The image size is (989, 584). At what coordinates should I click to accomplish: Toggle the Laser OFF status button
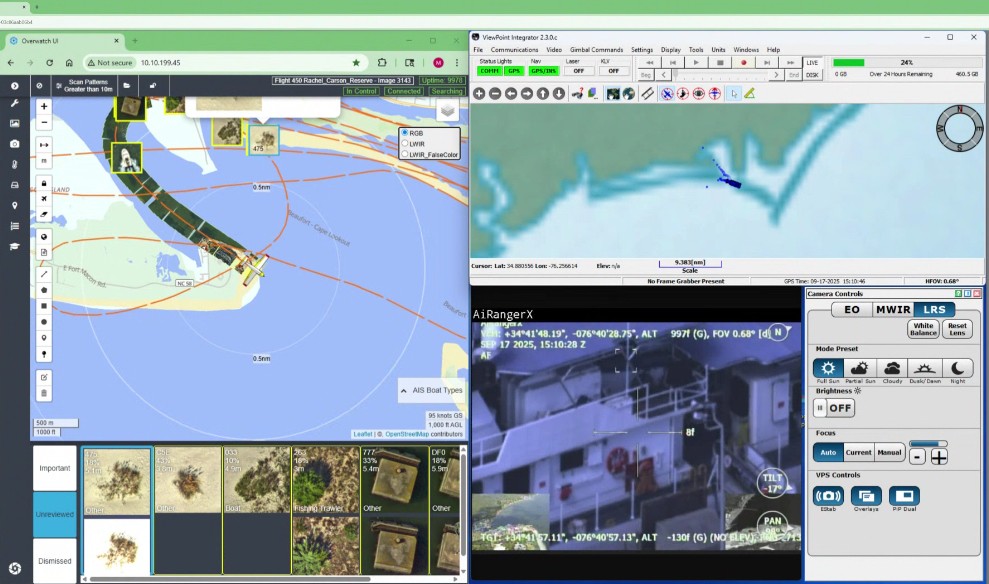[578, 71]
